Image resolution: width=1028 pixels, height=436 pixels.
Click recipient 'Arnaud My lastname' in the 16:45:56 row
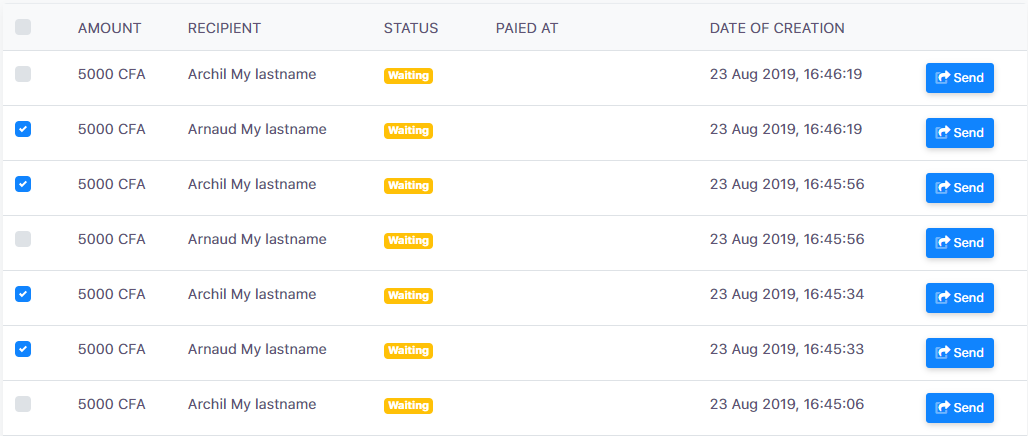pyautogui.click(x=257, y=240)
